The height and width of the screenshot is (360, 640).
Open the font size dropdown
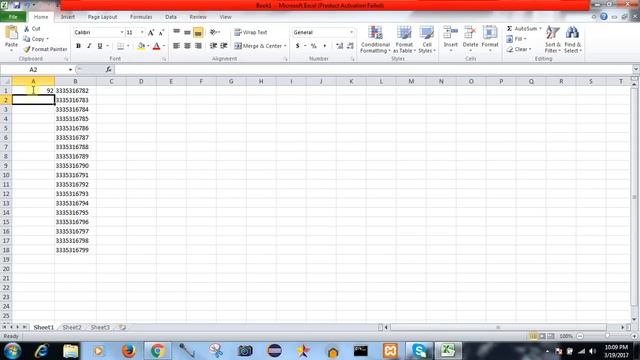coord(142,32)
